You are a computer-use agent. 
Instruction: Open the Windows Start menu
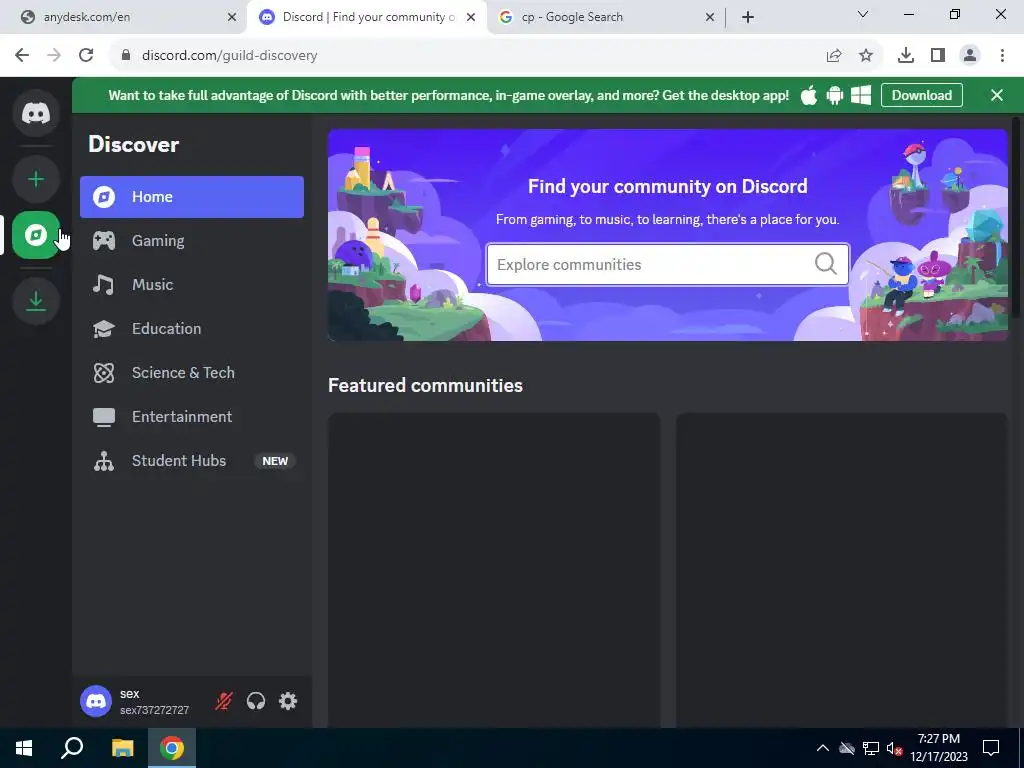24,748
